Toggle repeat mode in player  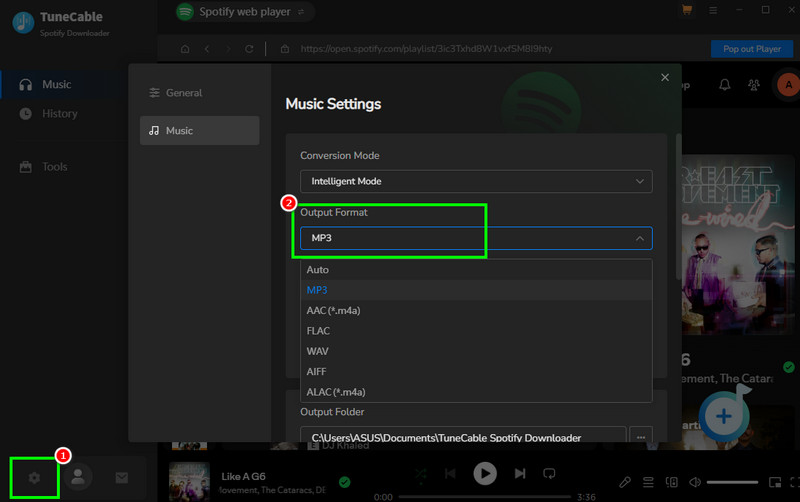point(549,473)
